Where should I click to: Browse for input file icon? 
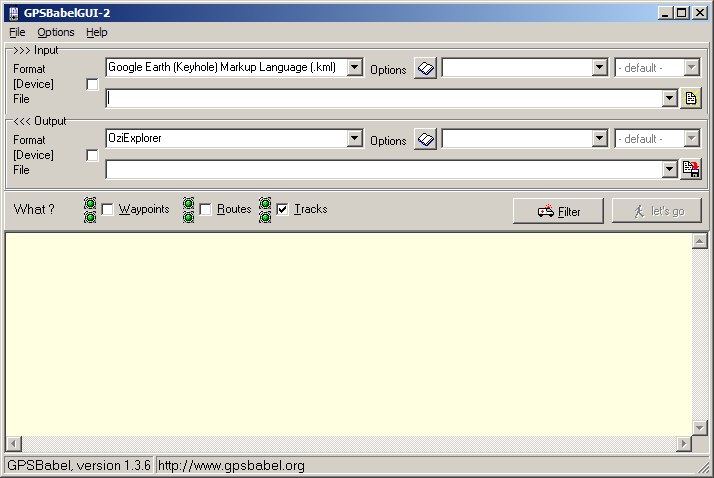coord(691,98)
